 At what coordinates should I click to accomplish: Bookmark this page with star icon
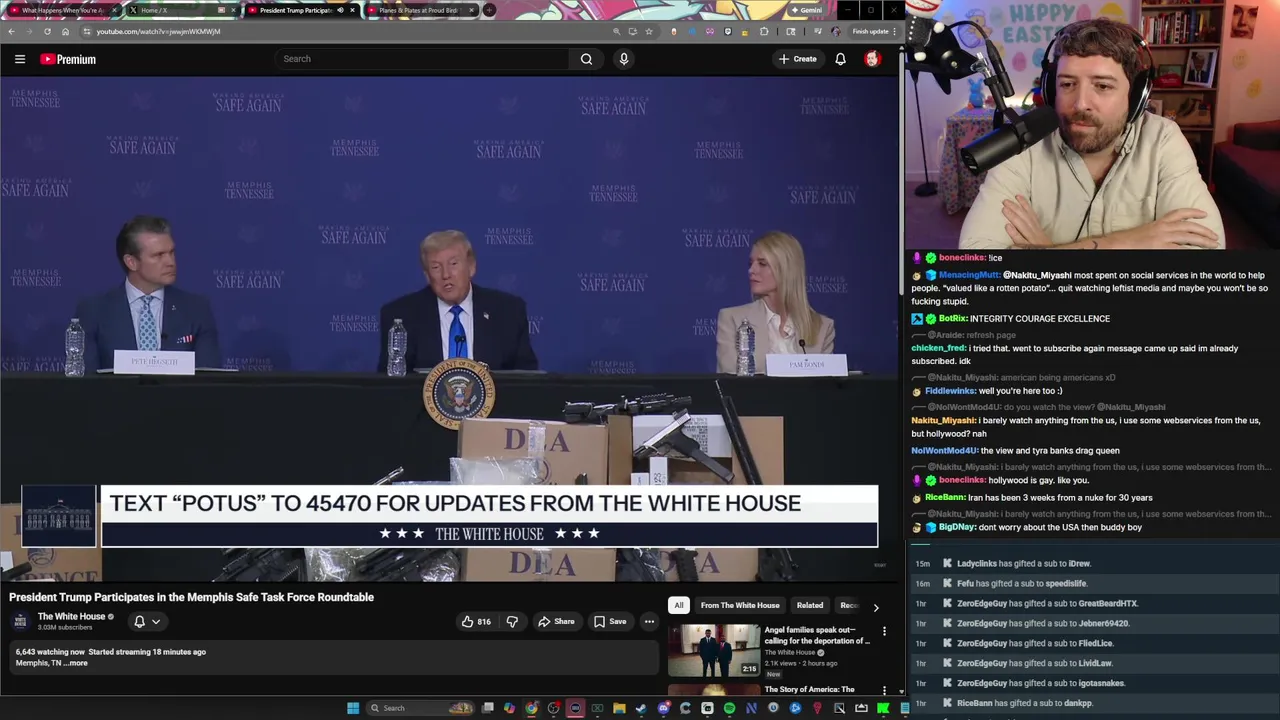tap(649, 31)
